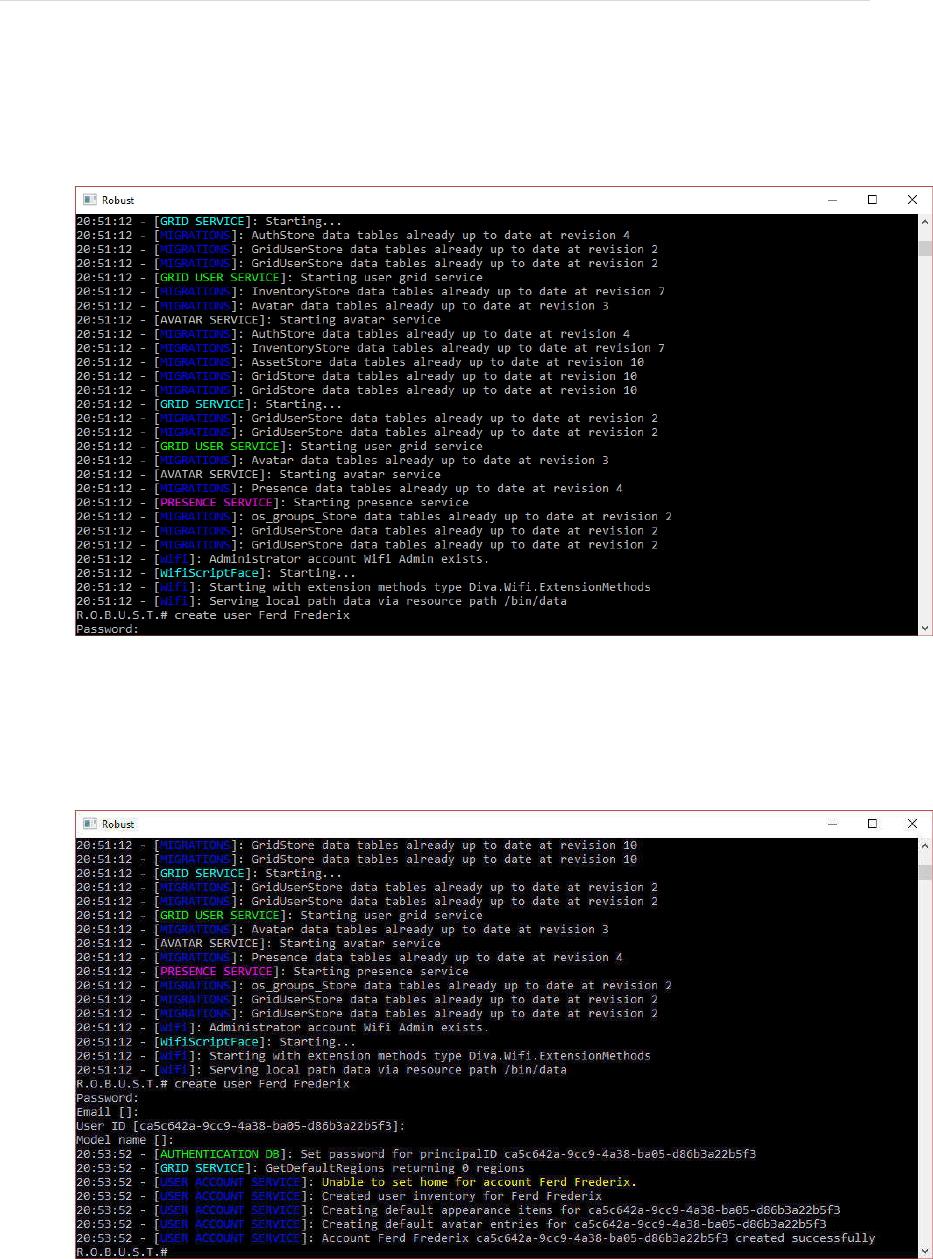Click the 'User ID [ca5c642a...]' line

click(239, 1125)
